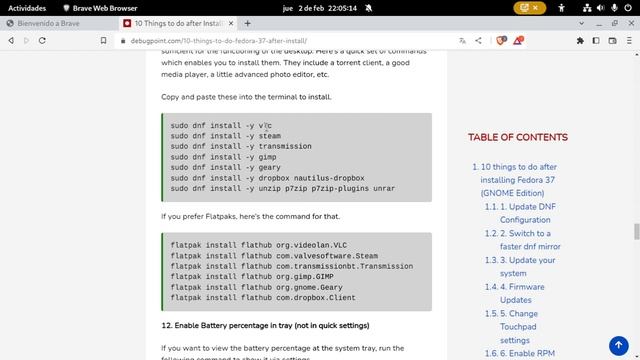Open the Actividades overview

[27, 8]
